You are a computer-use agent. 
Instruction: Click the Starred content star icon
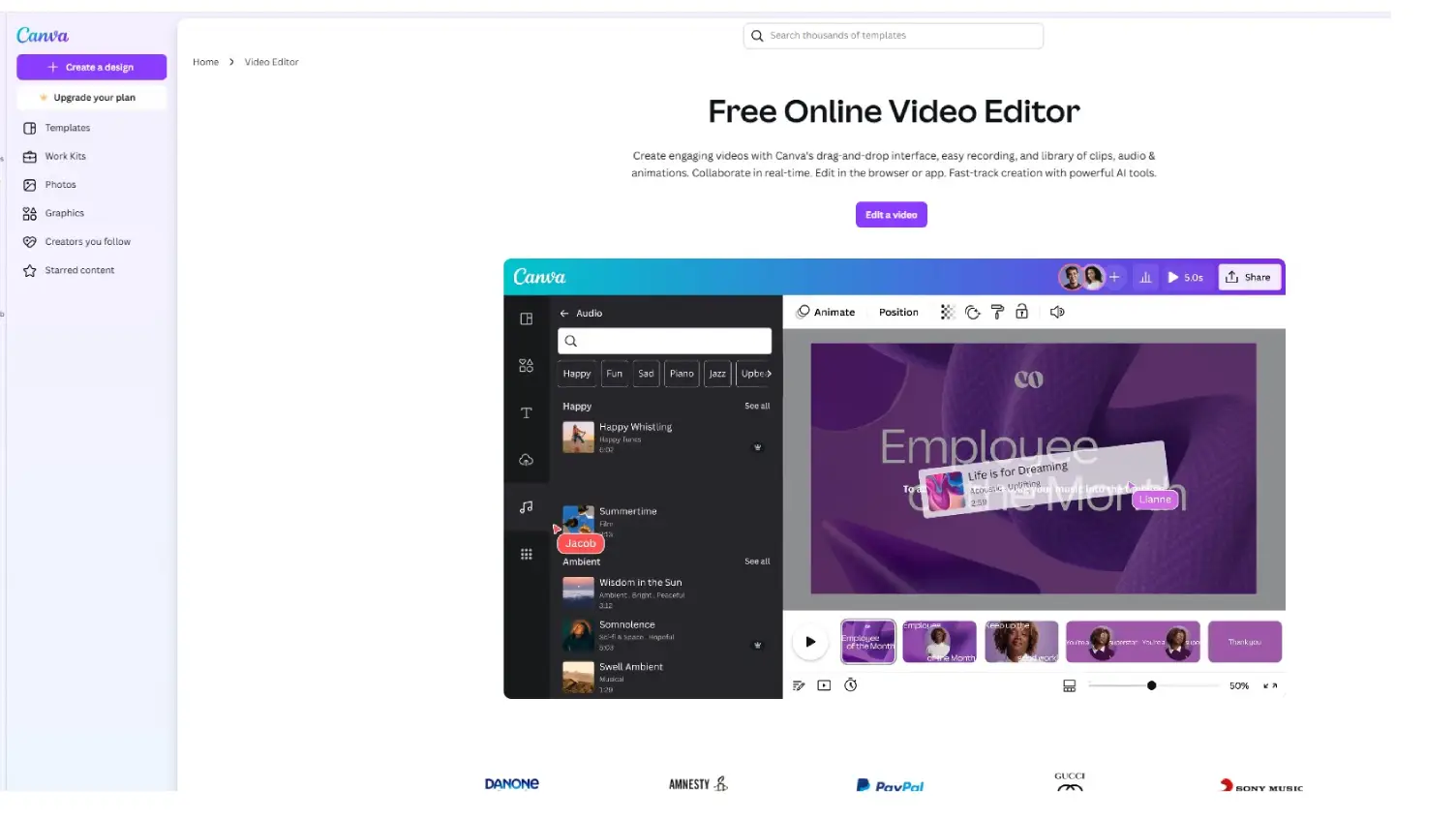(30, 270)
